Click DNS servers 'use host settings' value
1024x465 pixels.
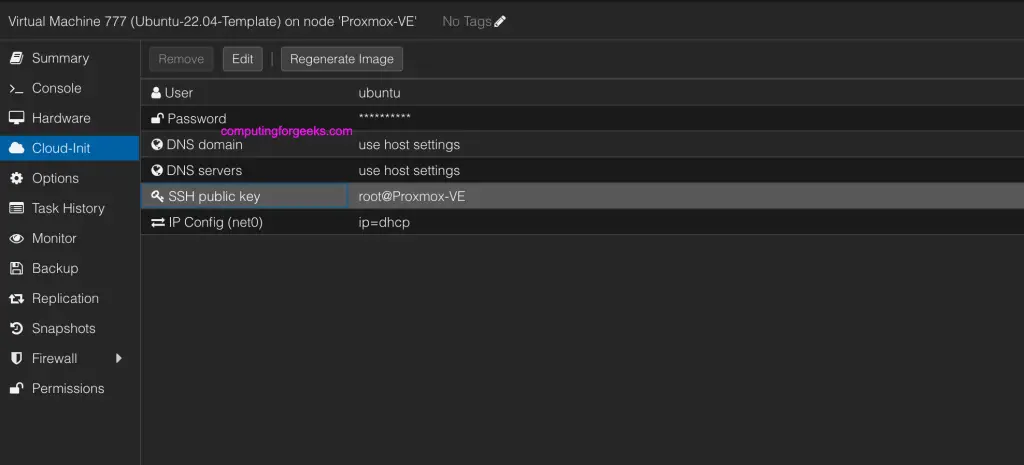coord(409,170)
